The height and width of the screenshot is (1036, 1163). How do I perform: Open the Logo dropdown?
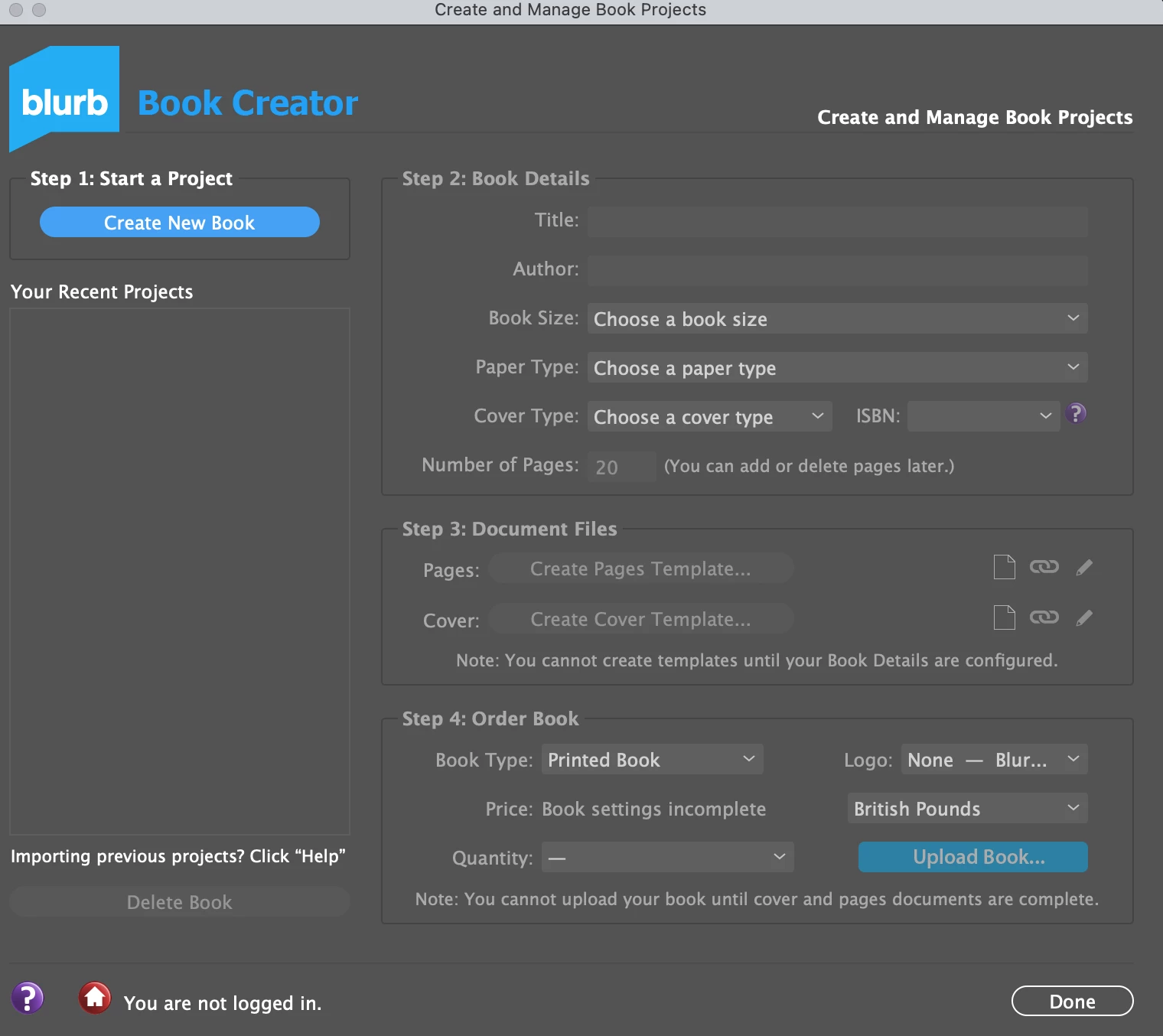(994, 759)
